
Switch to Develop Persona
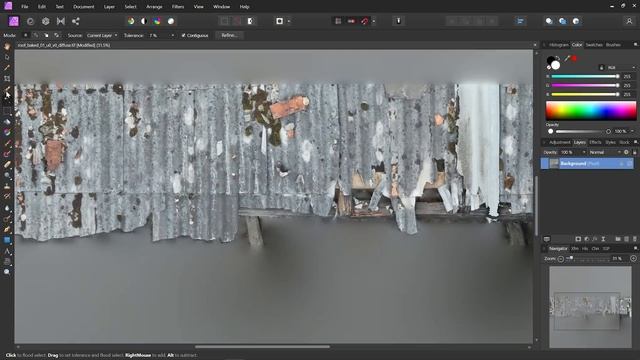[46, 21]
